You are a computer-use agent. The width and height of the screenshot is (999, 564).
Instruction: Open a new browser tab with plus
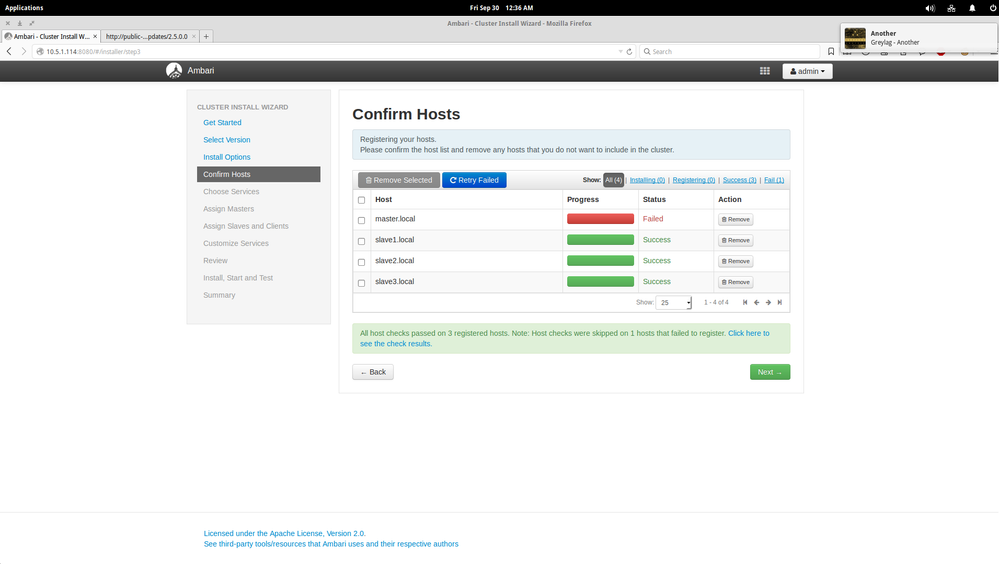click(206, 36)
